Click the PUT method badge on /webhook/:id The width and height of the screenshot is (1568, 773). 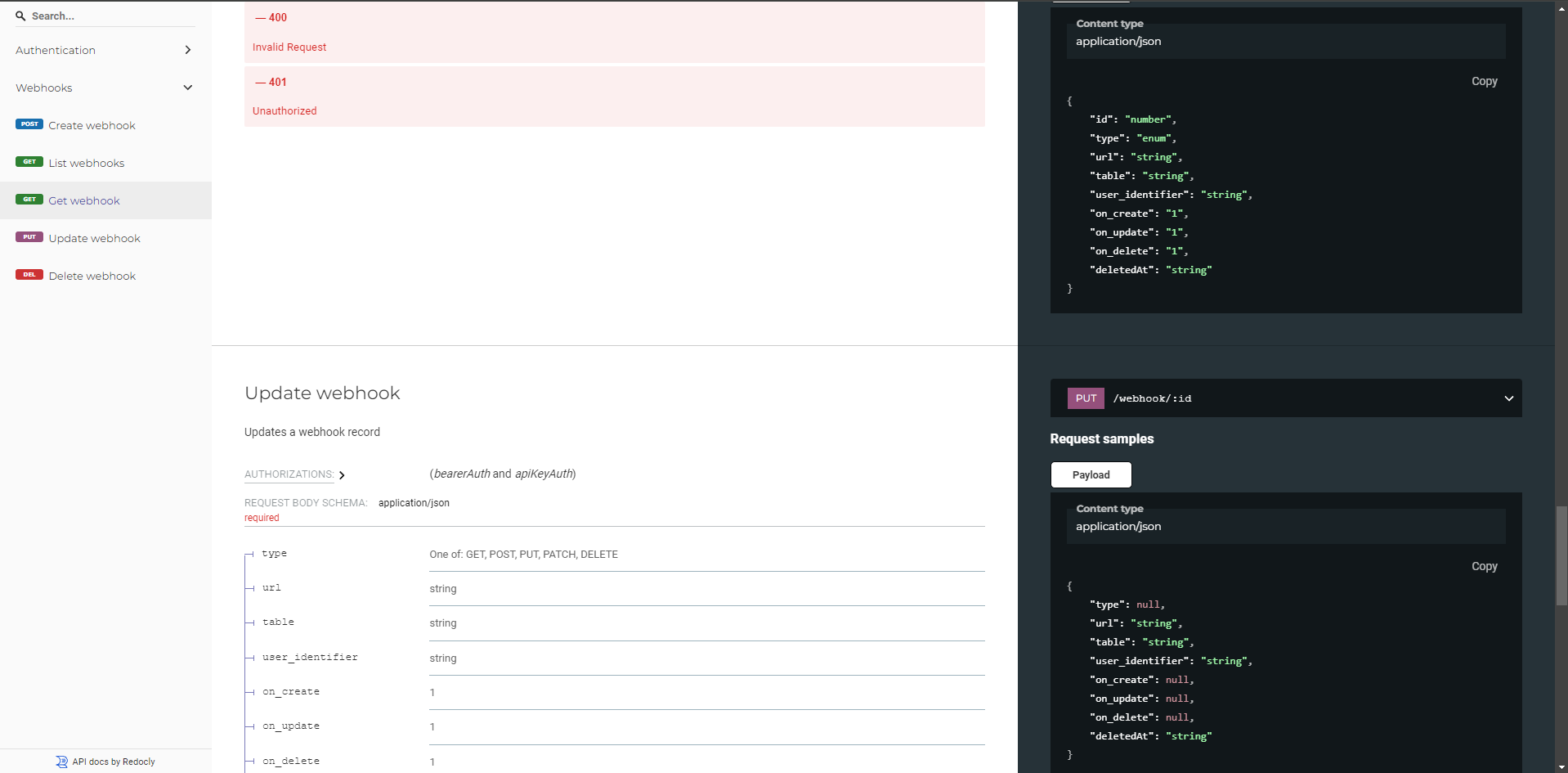[x=1086, y=398]
